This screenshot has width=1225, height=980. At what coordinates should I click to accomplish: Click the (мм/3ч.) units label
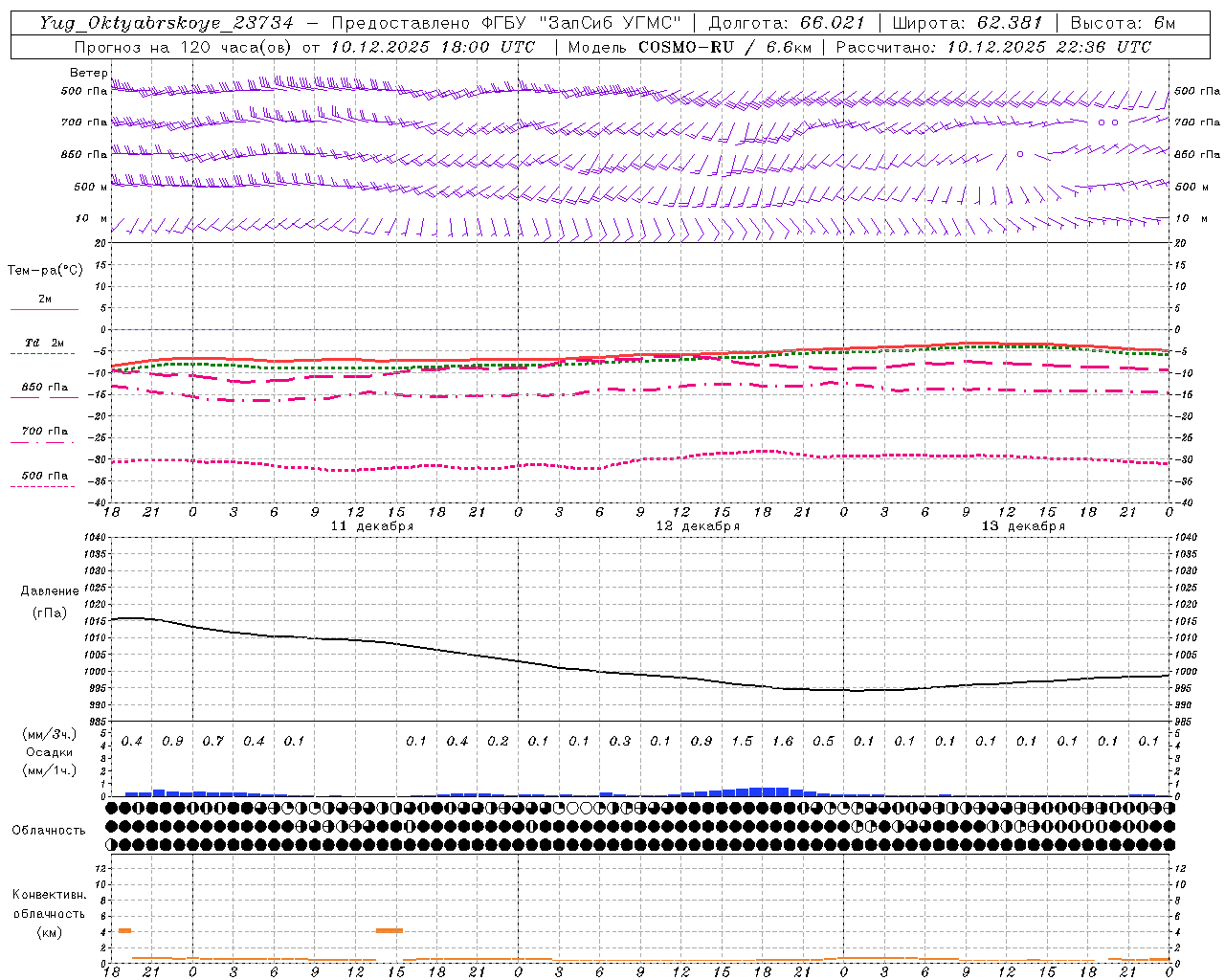pos(50,734)
